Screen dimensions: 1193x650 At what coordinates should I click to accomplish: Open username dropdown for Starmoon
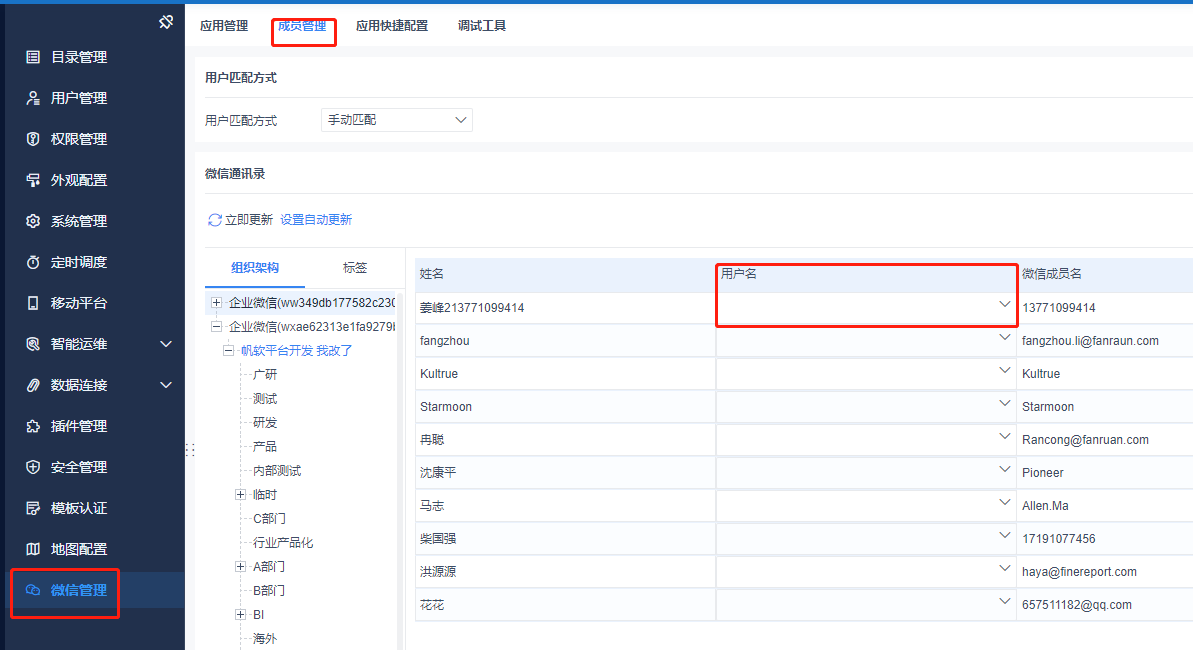1004,403
